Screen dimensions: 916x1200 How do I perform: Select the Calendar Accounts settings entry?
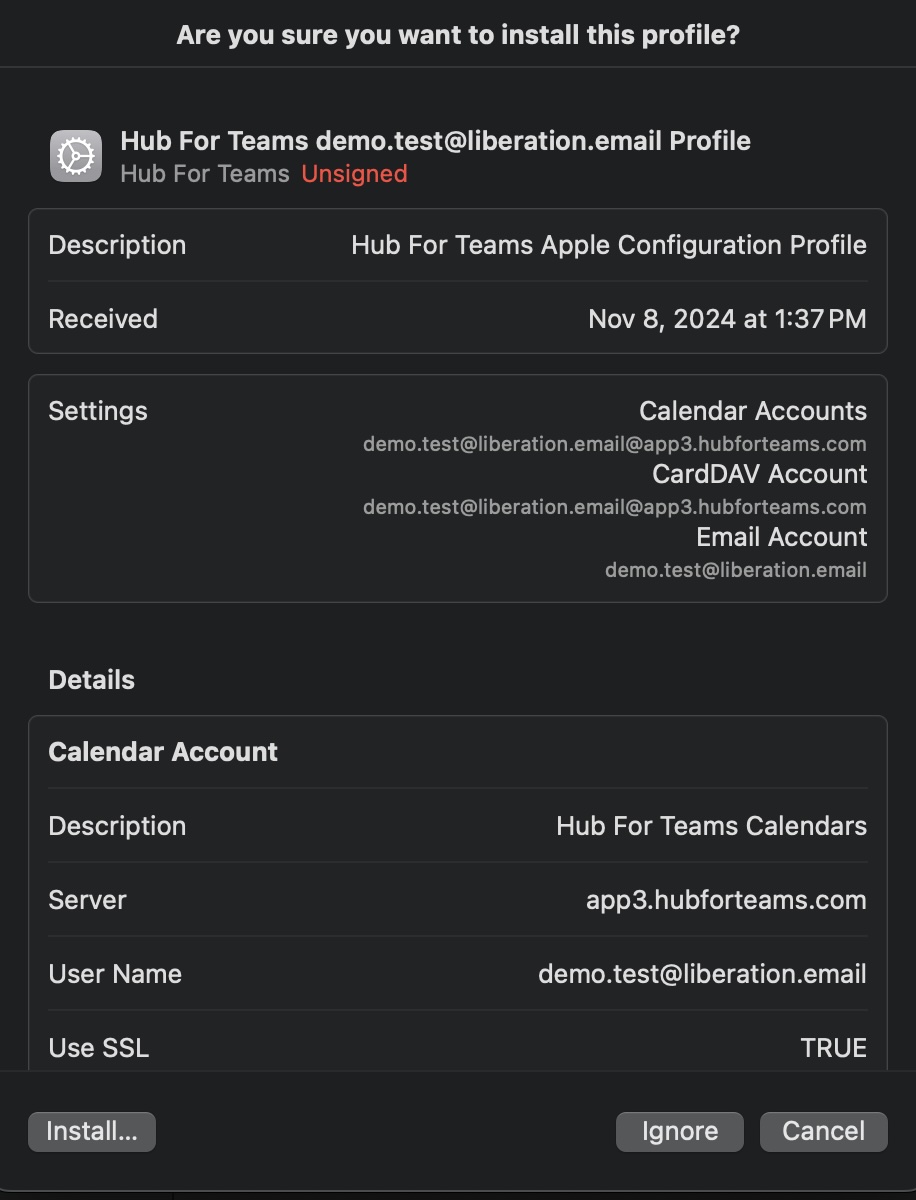point(753,411)
